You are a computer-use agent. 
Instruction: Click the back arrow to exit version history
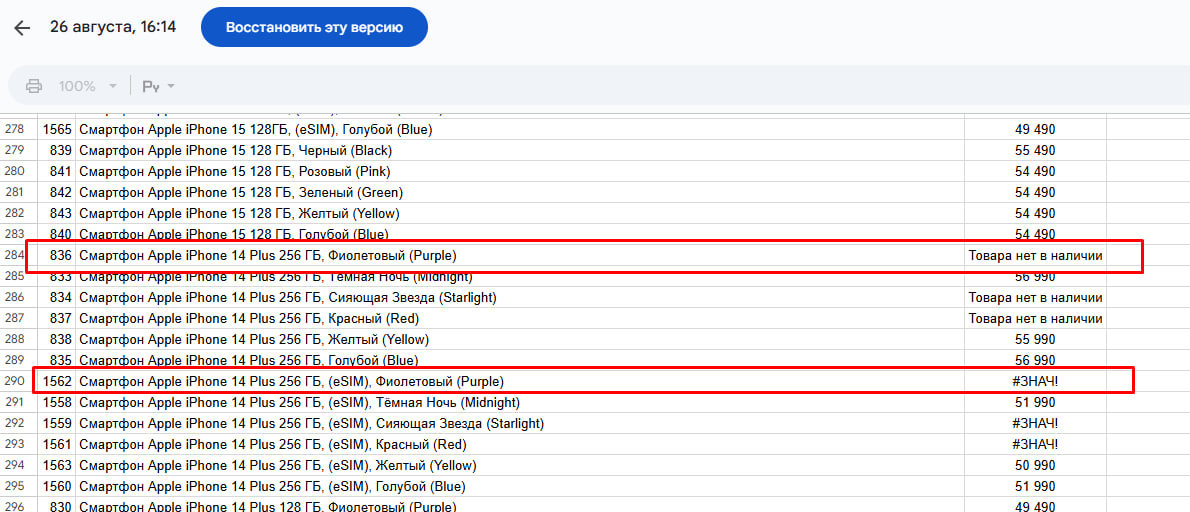[x=22, y=28]
